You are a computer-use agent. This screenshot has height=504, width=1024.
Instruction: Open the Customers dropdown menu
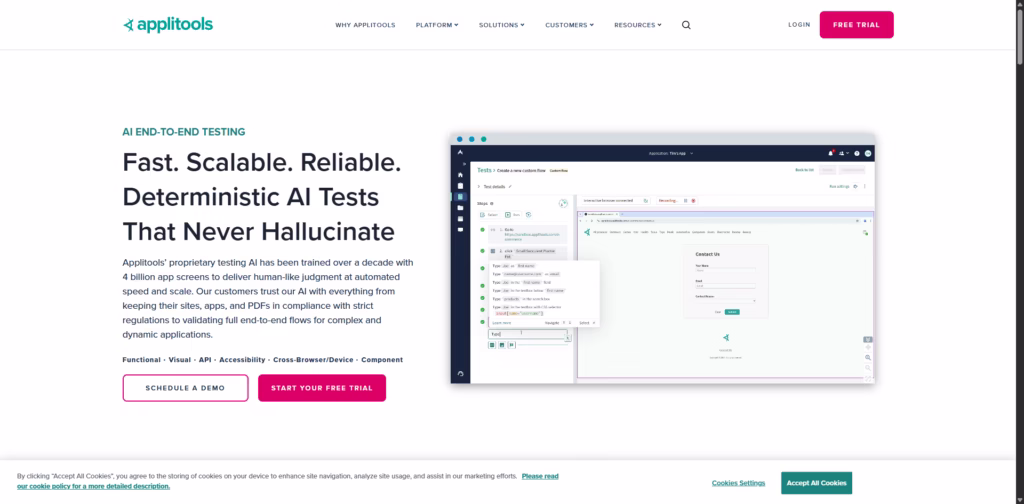pos(569,25)
